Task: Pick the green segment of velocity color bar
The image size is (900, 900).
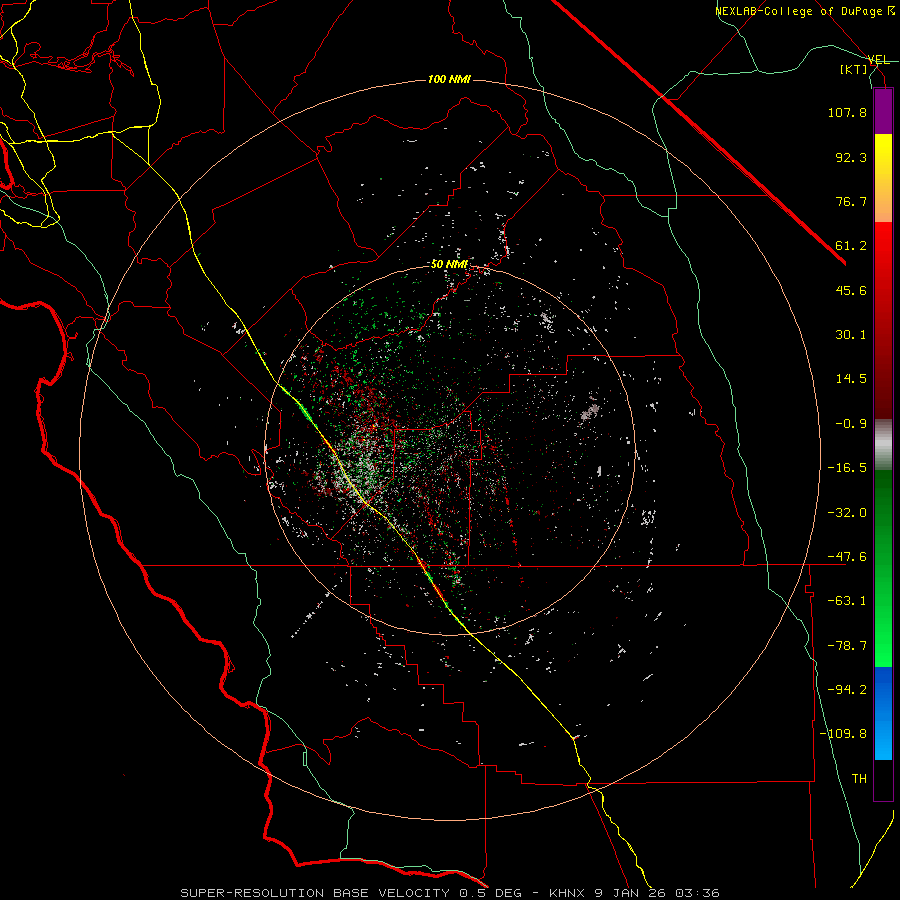Action: (x=883, y=568)
